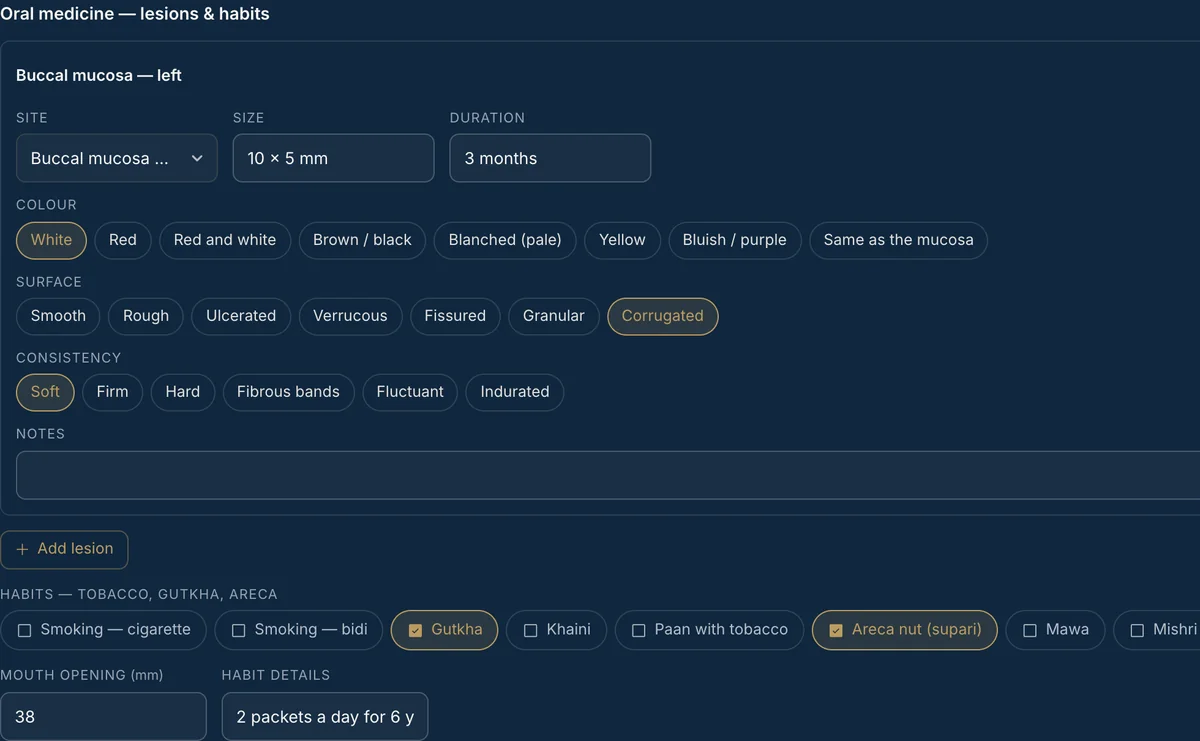The image size is (1200, 741).
Task: Select the Verrucous surface chip
Action: tap(350, 316)
